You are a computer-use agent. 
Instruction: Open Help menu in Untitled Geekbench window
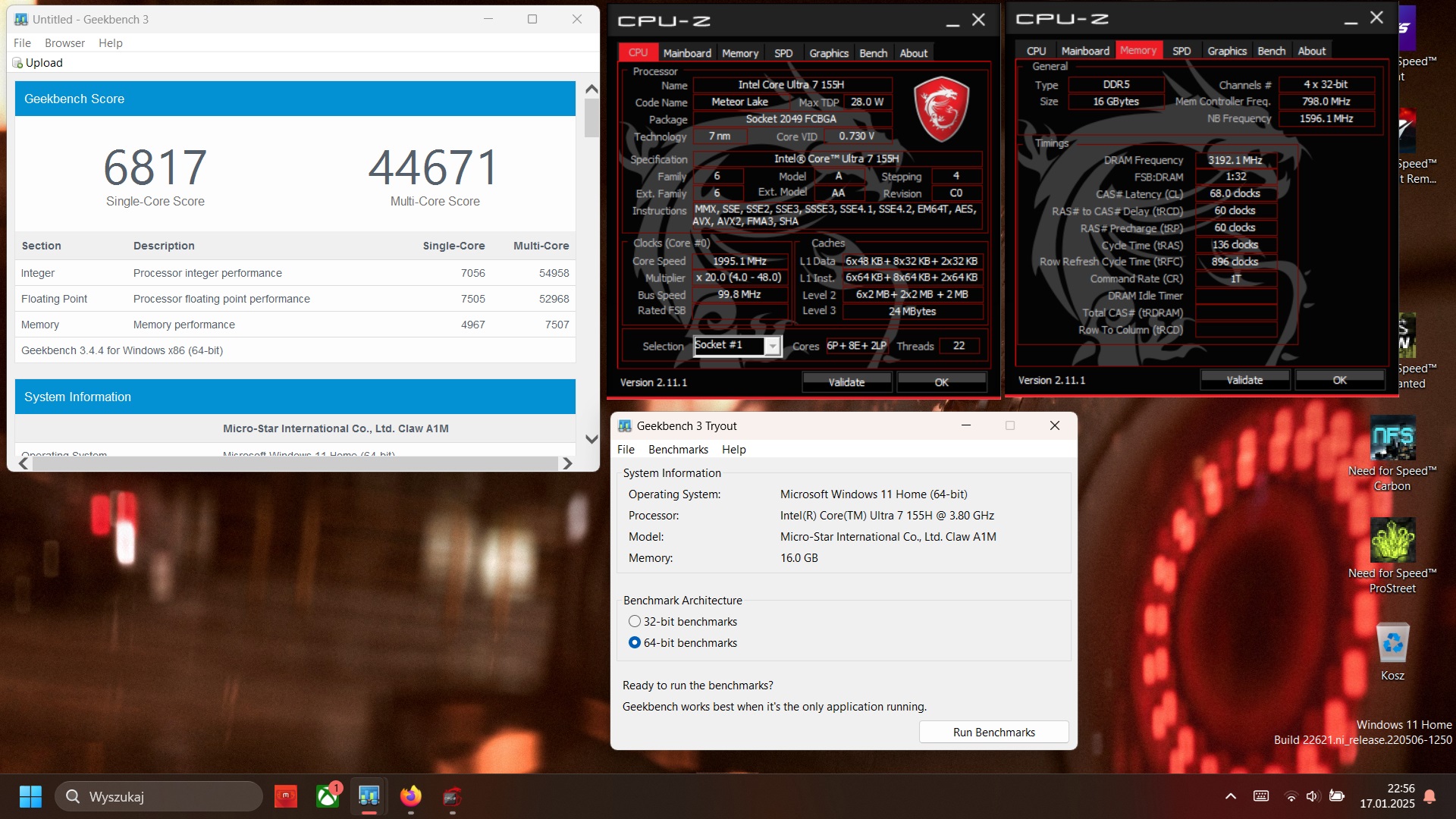(111, 43)
